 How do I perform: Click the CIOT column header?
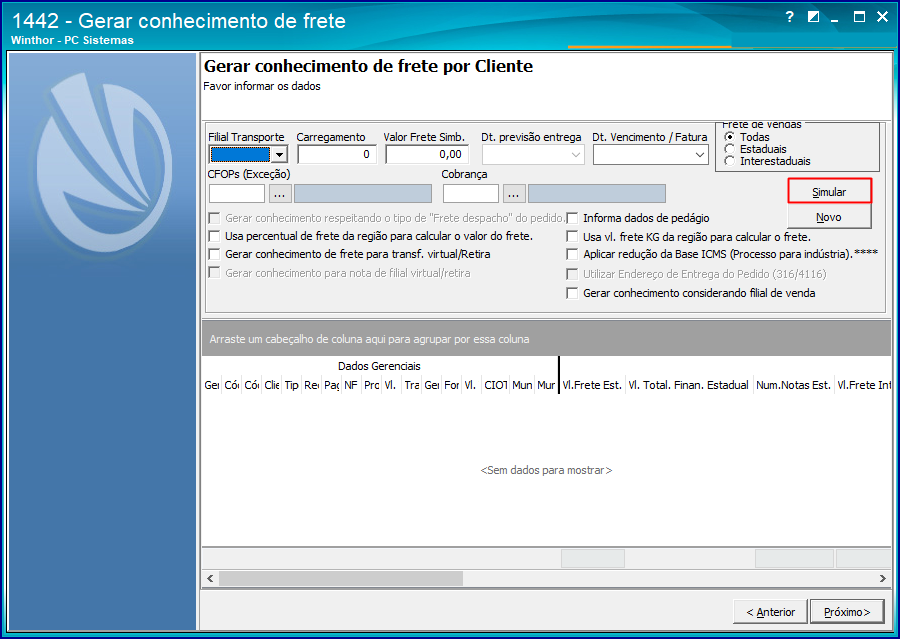coord(495,385)
